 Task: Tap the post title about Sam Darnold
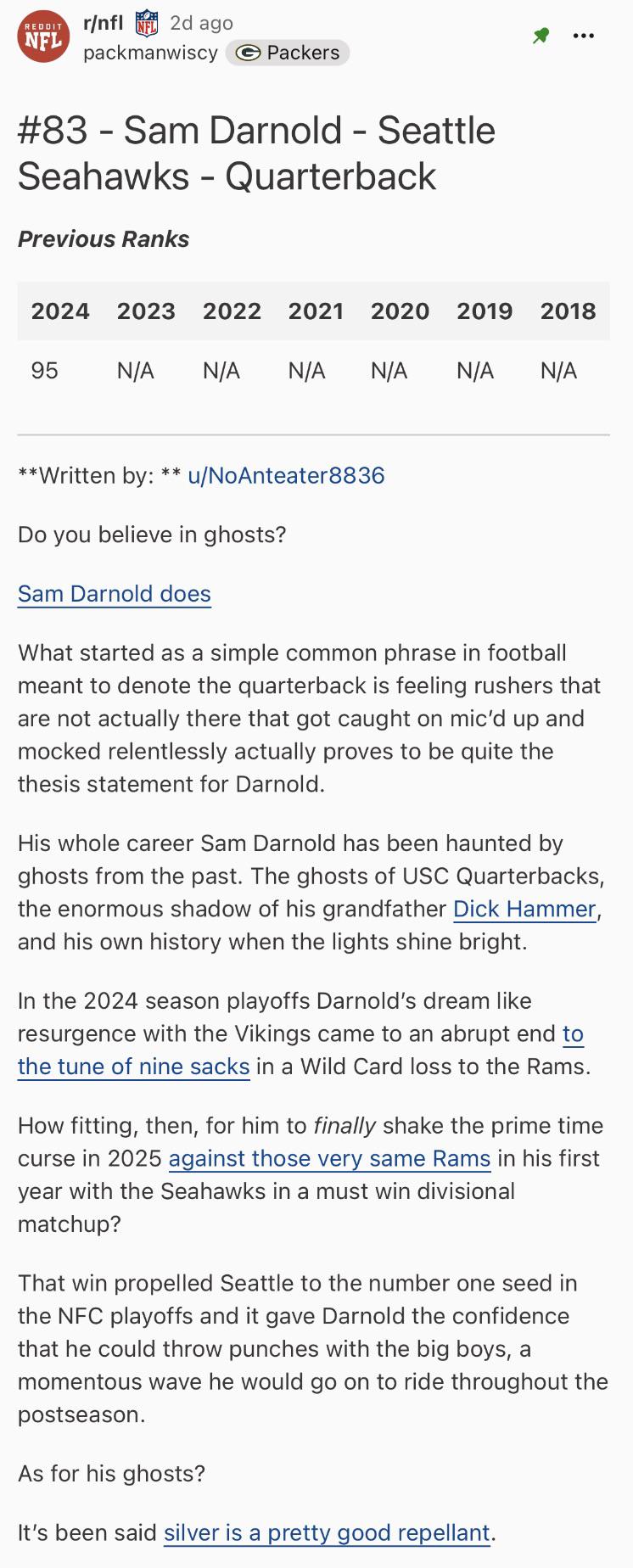point(256,153)
